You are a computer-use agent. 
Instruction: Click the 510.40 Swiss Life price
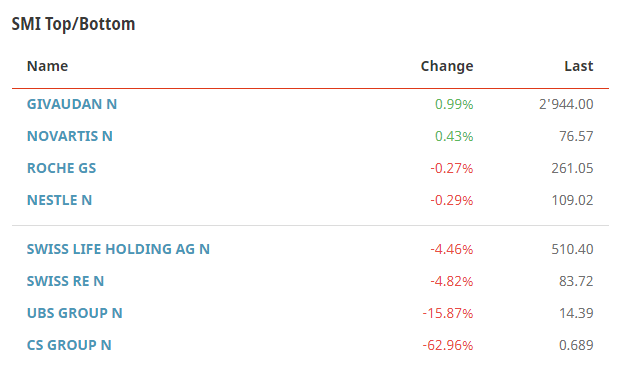pos(572,250)
